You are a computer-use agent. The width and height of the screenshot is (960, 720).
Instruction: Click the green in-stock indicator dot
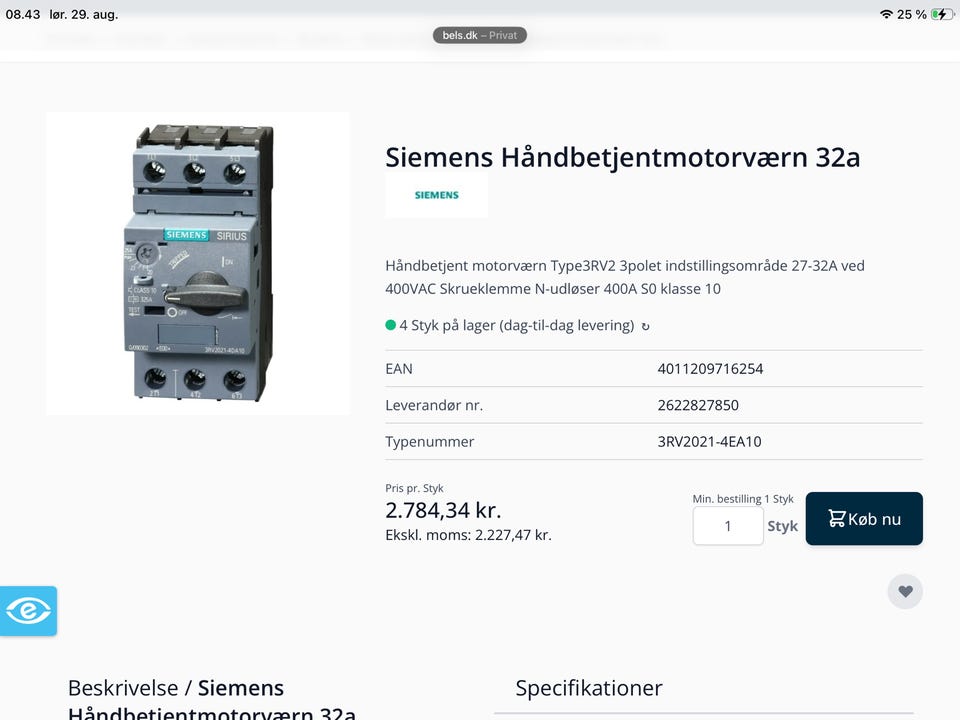tap(391, 325)
